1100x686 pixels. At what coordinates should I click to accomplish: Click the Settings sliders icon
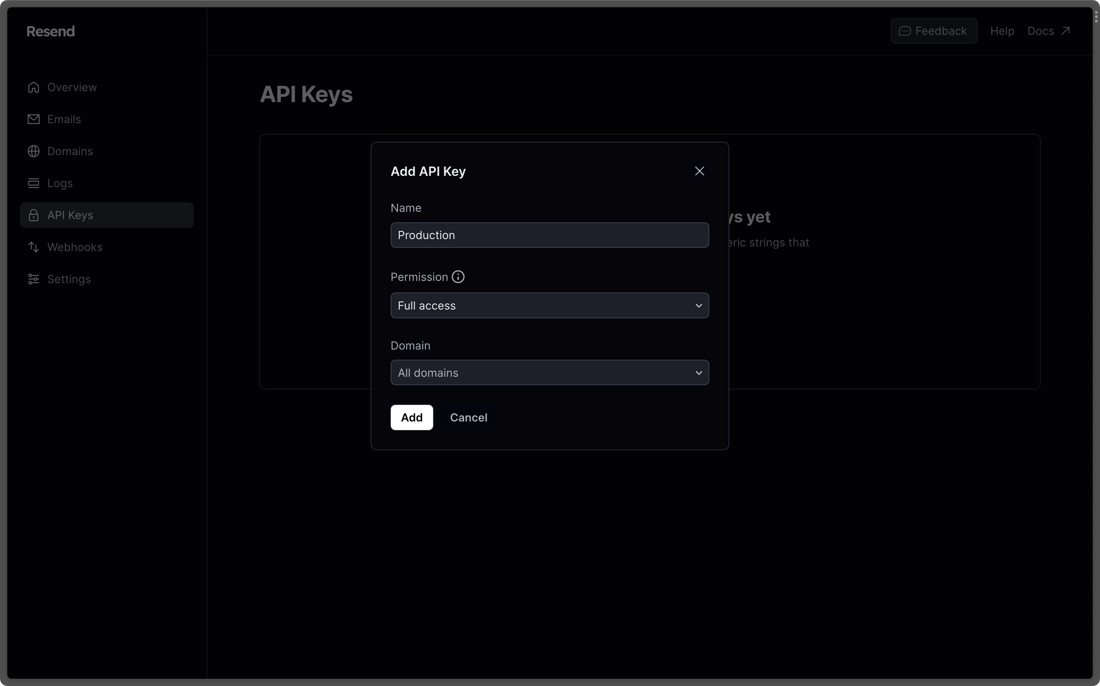tap(33, 279)
